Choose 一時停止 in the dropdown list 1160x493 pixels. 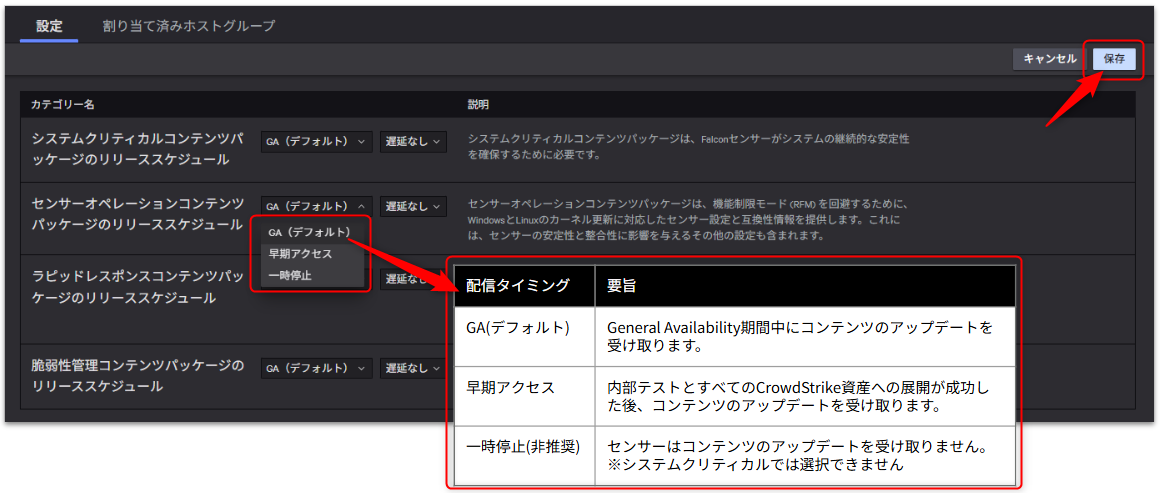click(310, 275)
